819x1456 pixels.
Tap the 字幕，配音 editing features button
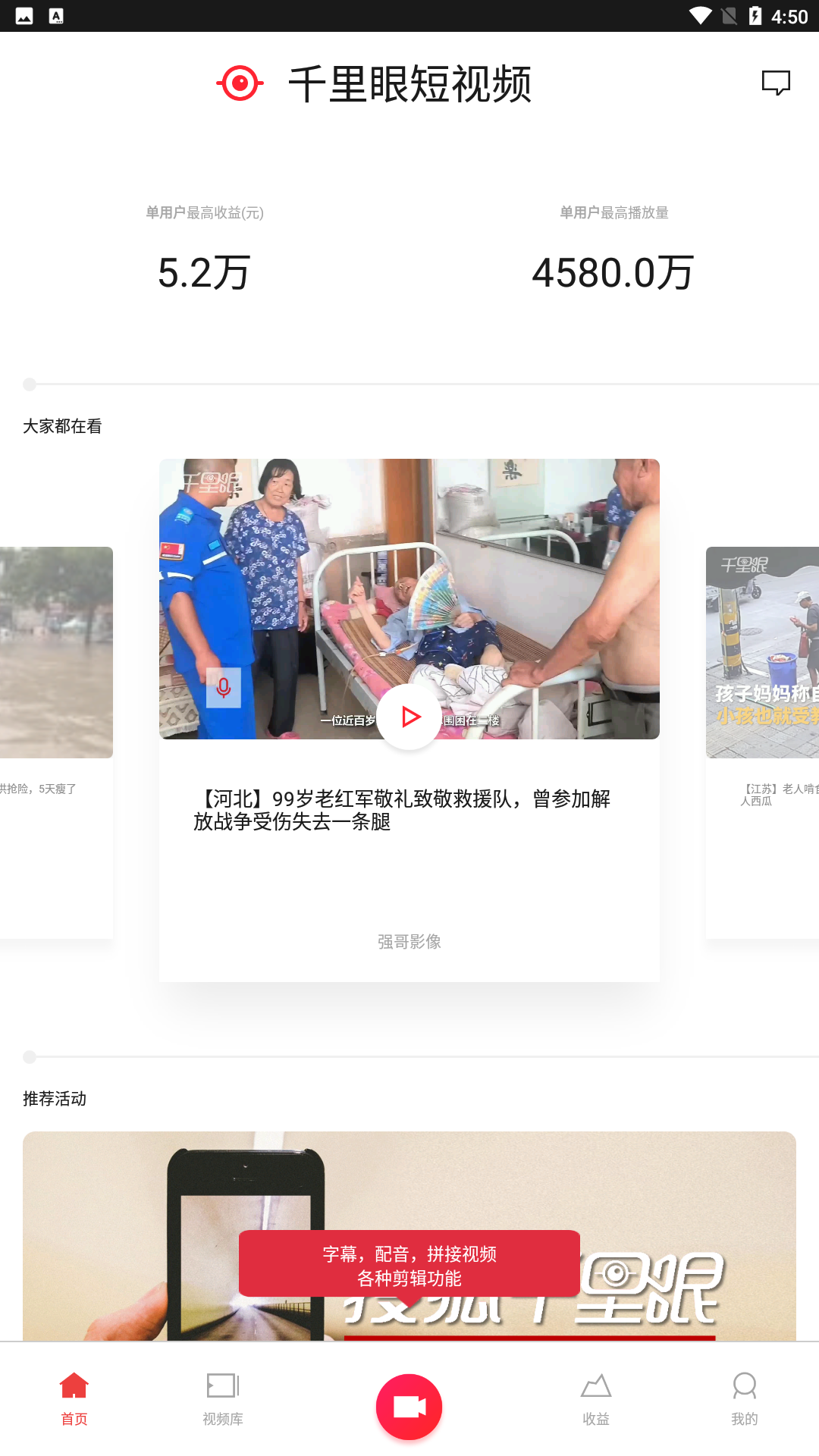pos(409,1265)
